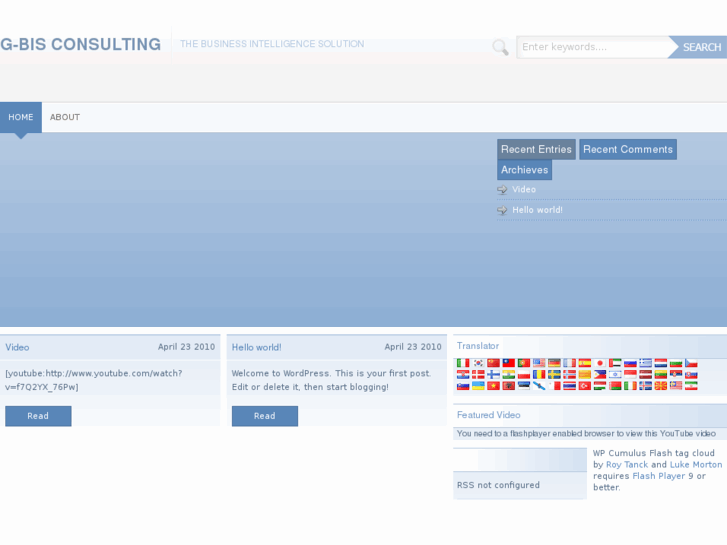
Task: Select the Romanian flag icon
Action: (x=539, y=374)
